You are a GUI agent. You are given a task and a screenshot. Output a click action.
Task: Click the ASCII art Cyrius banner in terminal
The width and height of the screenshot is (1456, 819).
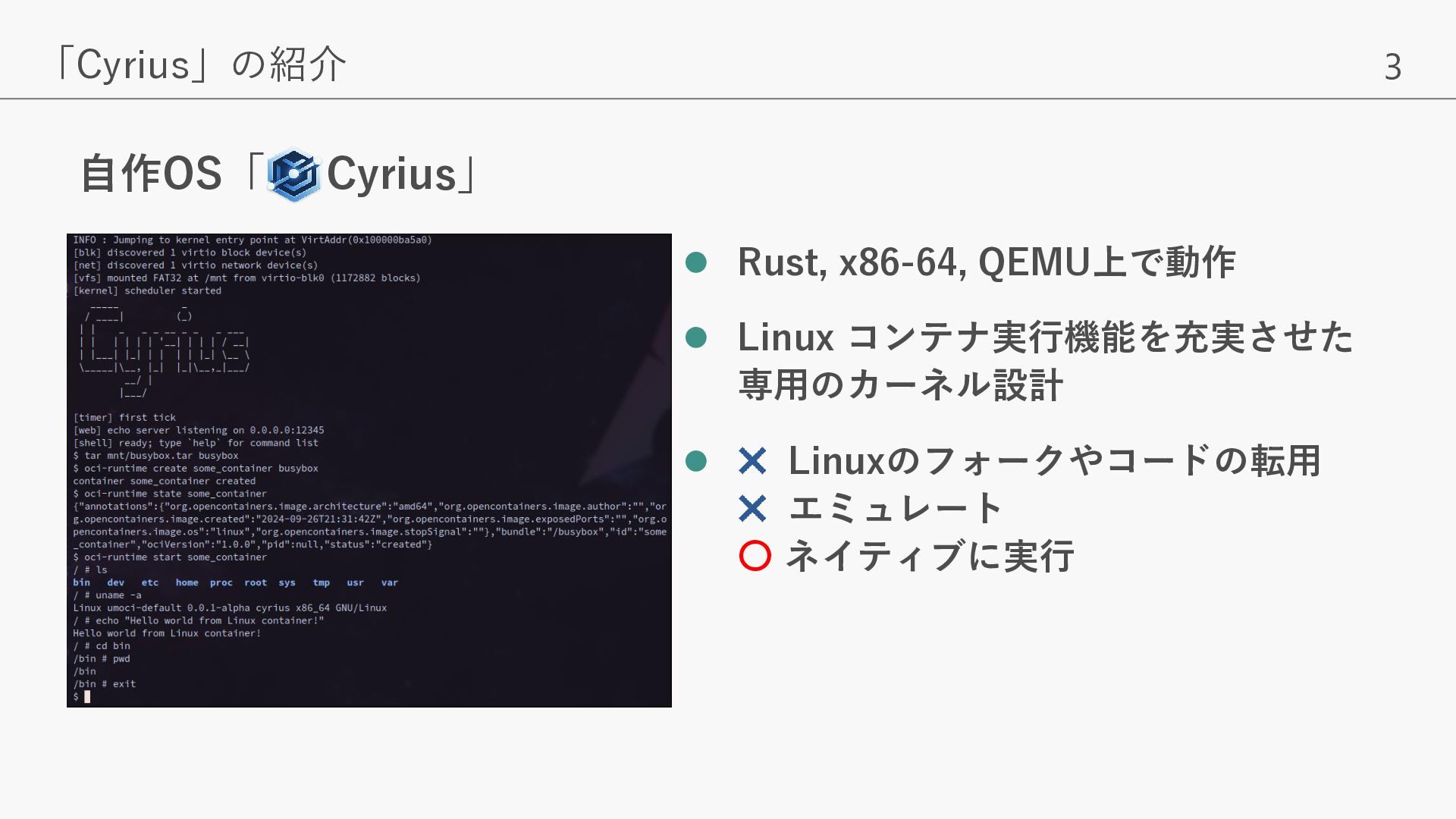click(x=164, y=350)
